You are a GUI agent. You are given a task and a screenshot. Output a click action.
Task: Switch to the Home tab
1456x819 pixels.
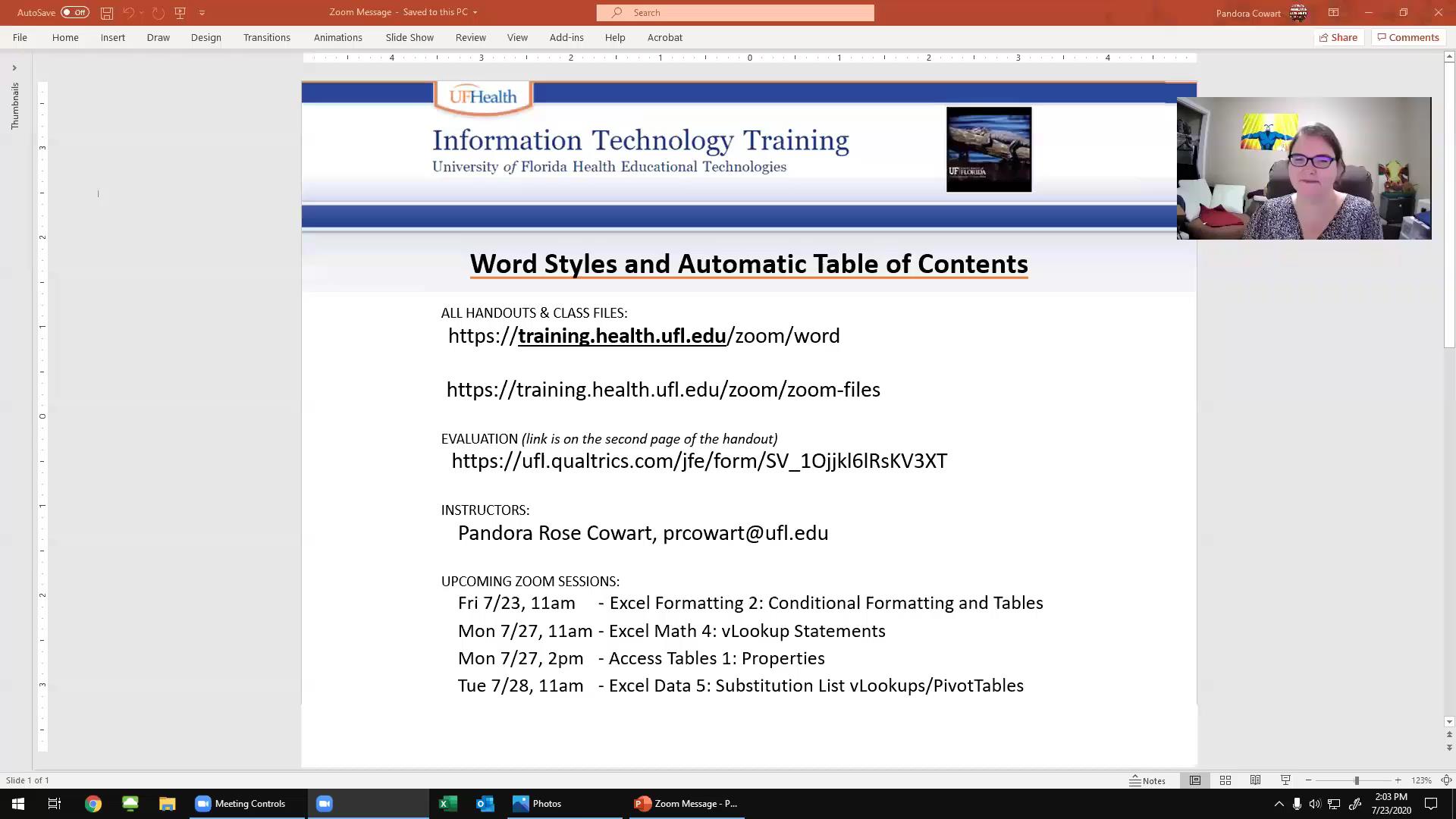coord(65,37)
